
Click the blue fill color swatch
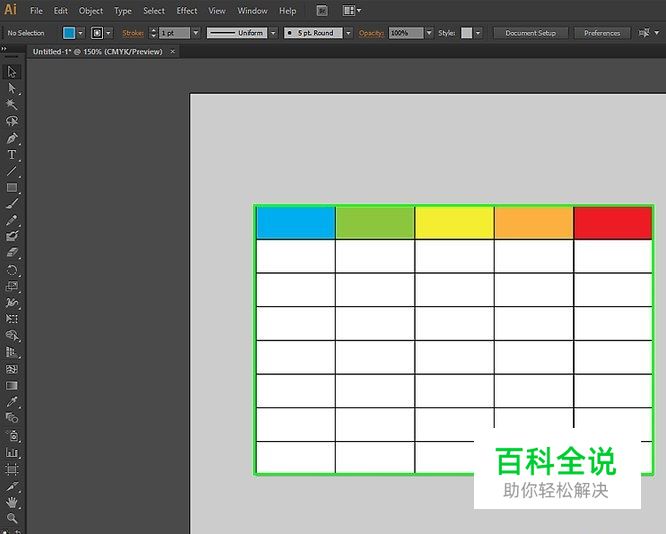pos(69,33)
